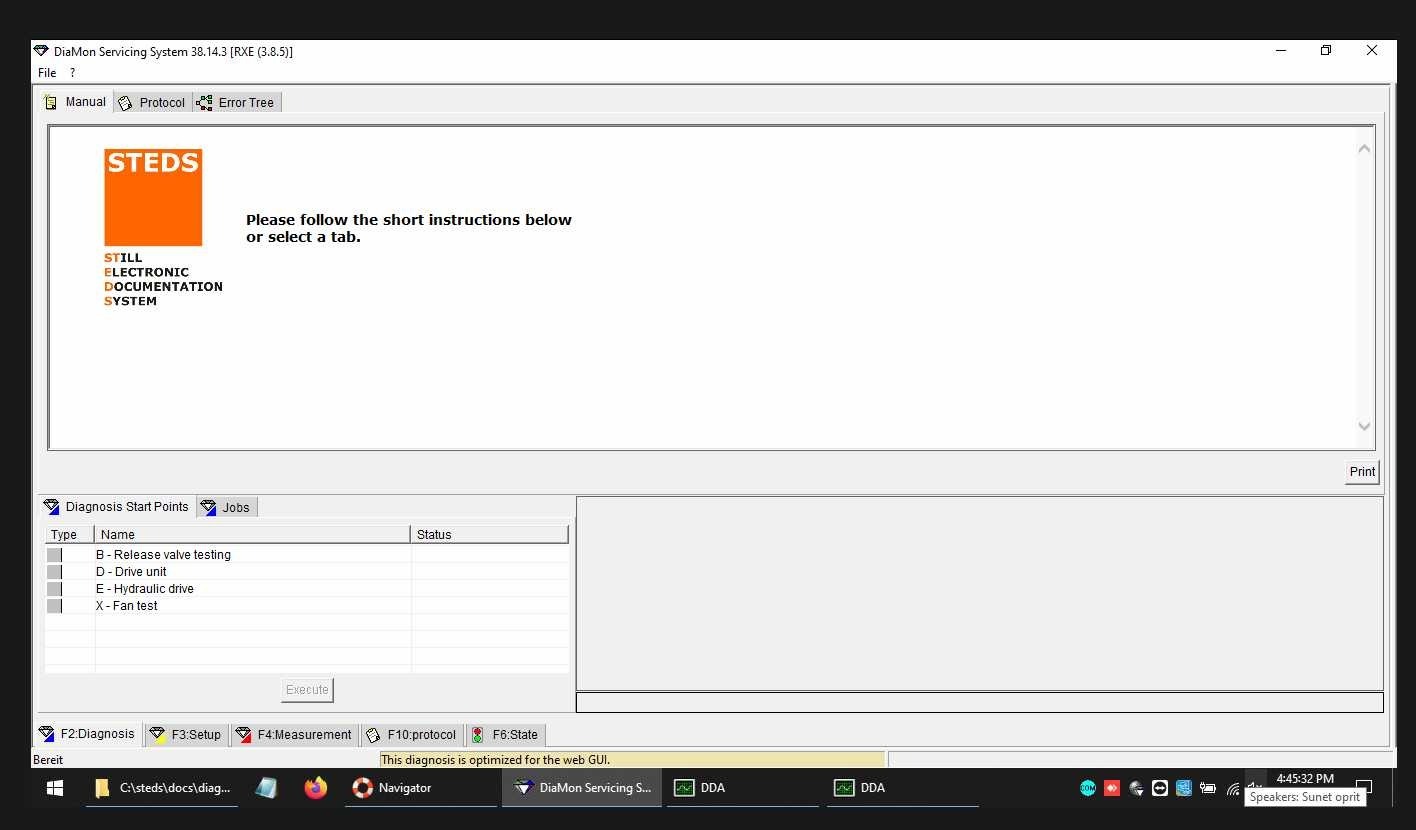This screenshot has width=1416, height=830.
Task: Open Navigator from the taskbar
Action: 393,788
